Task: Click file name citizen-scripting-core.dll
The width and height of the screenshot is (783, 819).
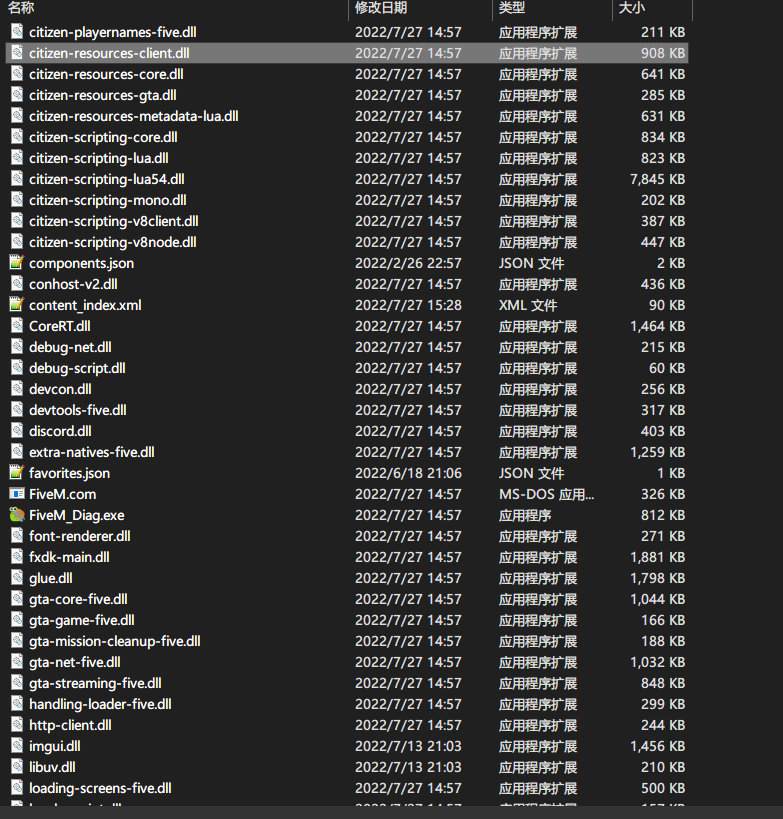Action: [103, 137]
